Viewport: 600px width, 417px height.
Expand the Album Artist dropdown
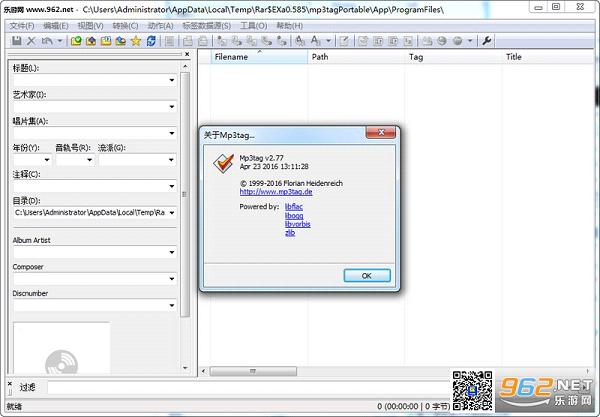click(172, 252)
